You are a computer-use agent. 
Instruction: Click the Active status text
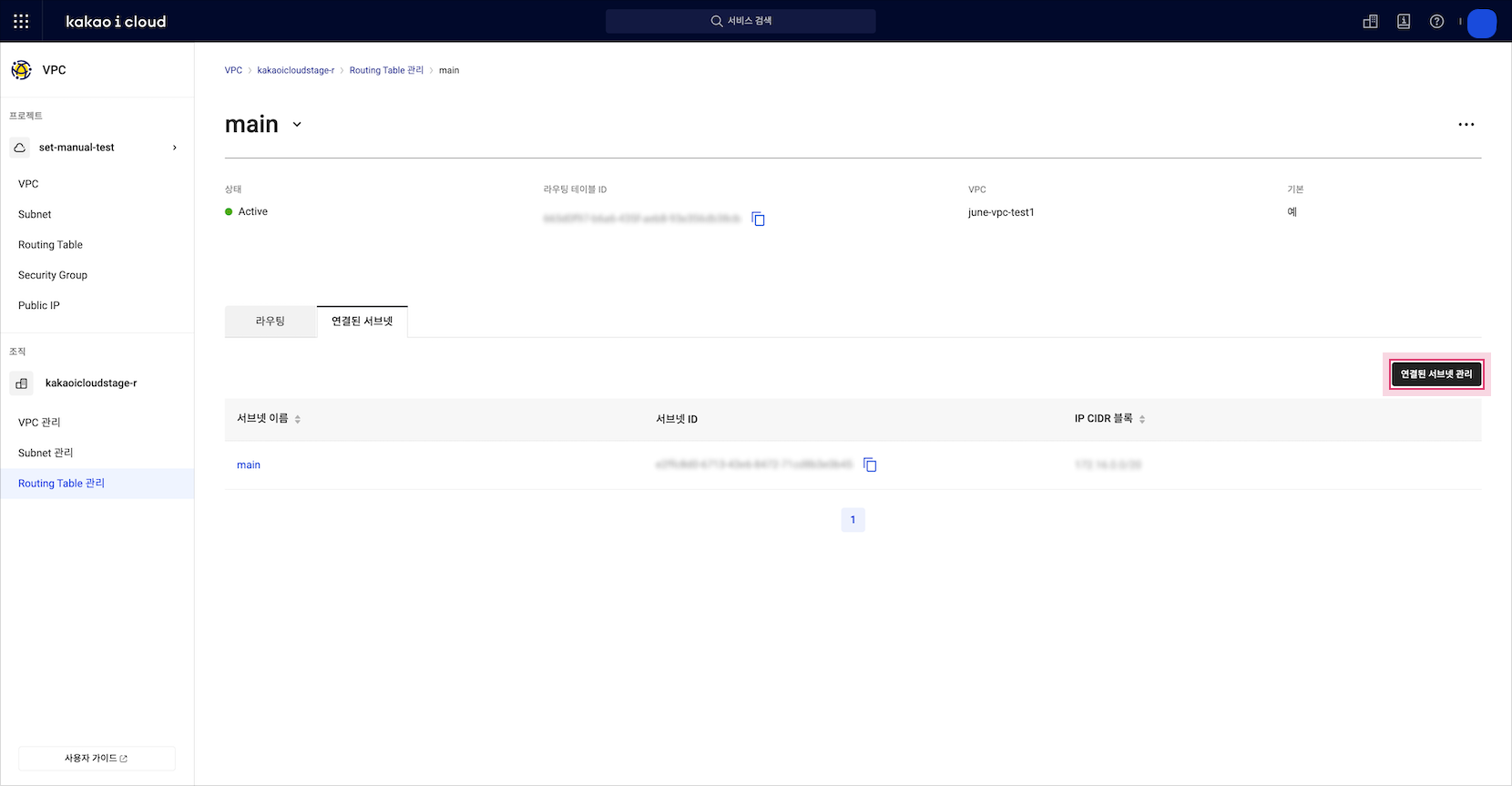tap(253, 211)
